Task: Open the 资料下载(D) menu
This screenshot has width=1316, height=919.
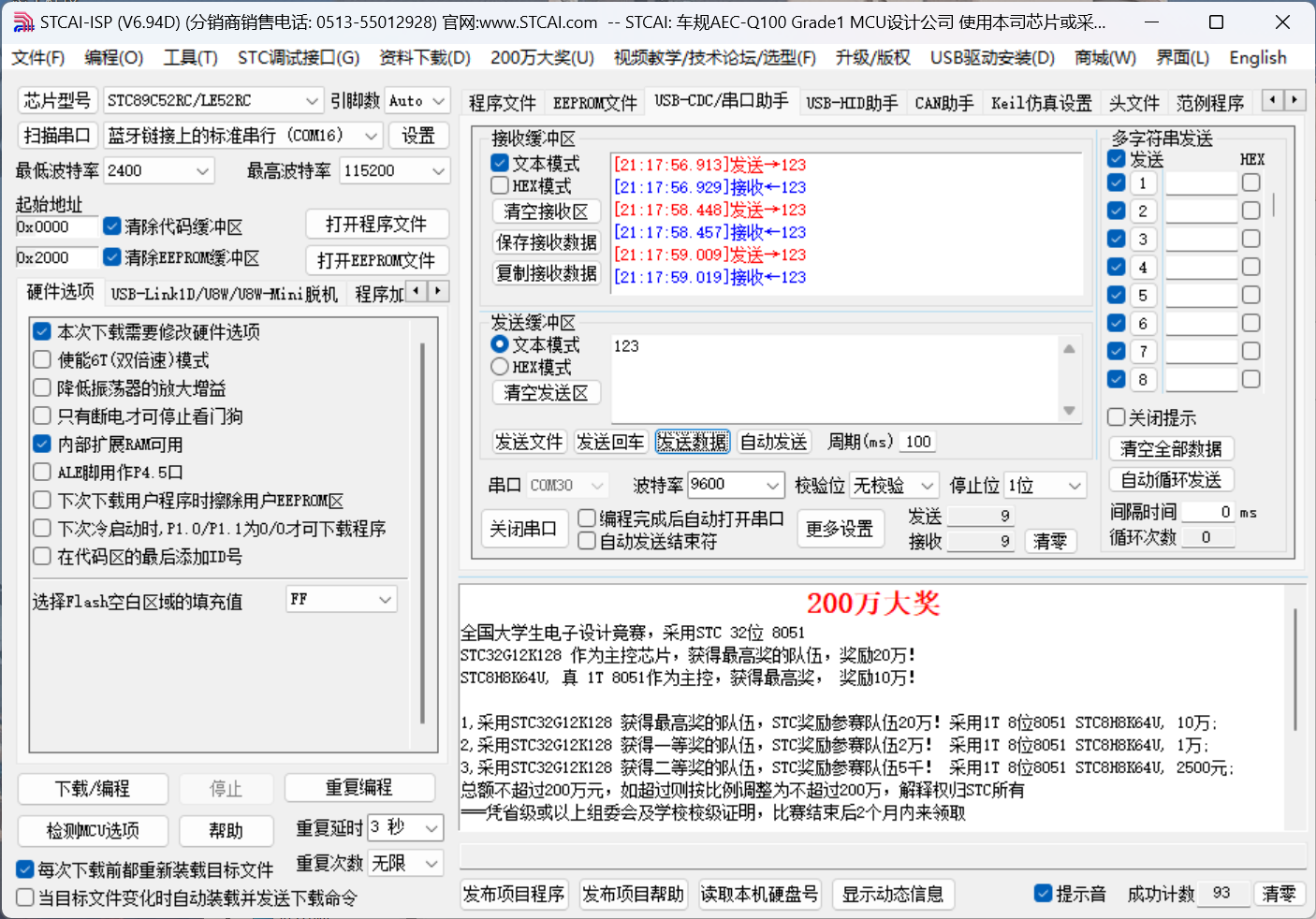Action: pyautogui.click(x=425, y=58)
